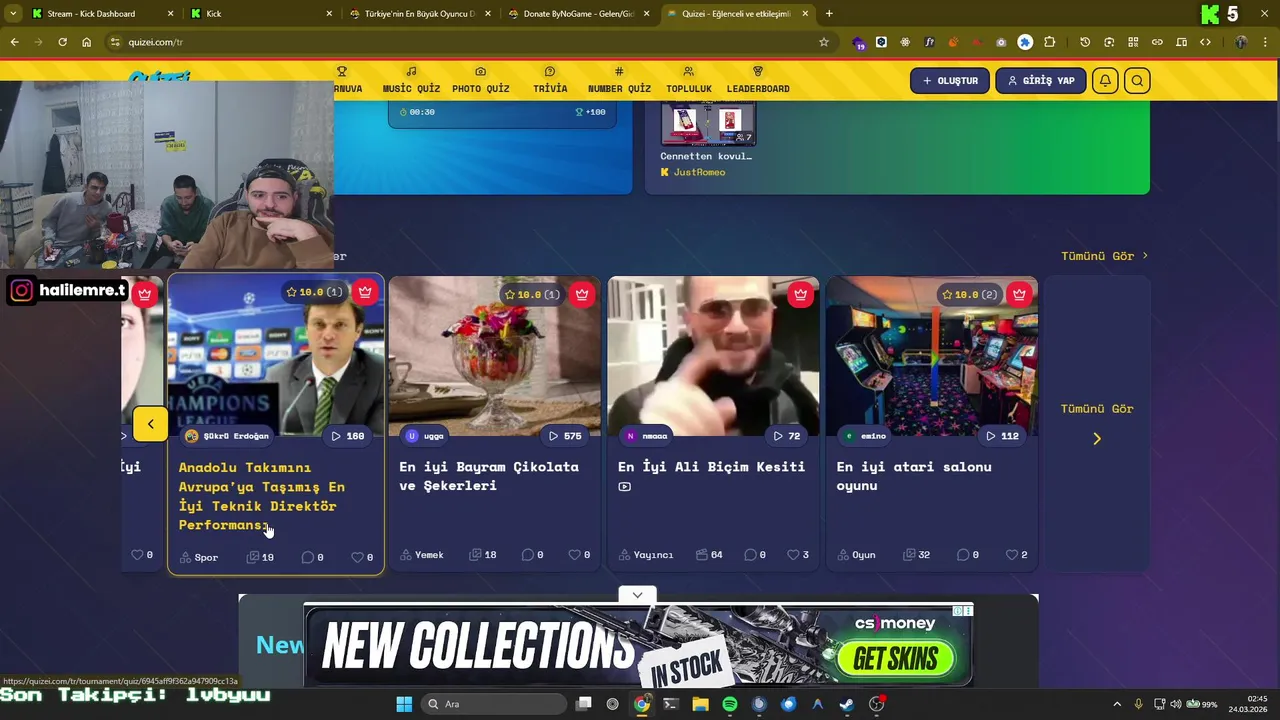Open comments on the Anadolu Takımını card
The width and height of the screenshot is (1280, 720).
[313, 557]
